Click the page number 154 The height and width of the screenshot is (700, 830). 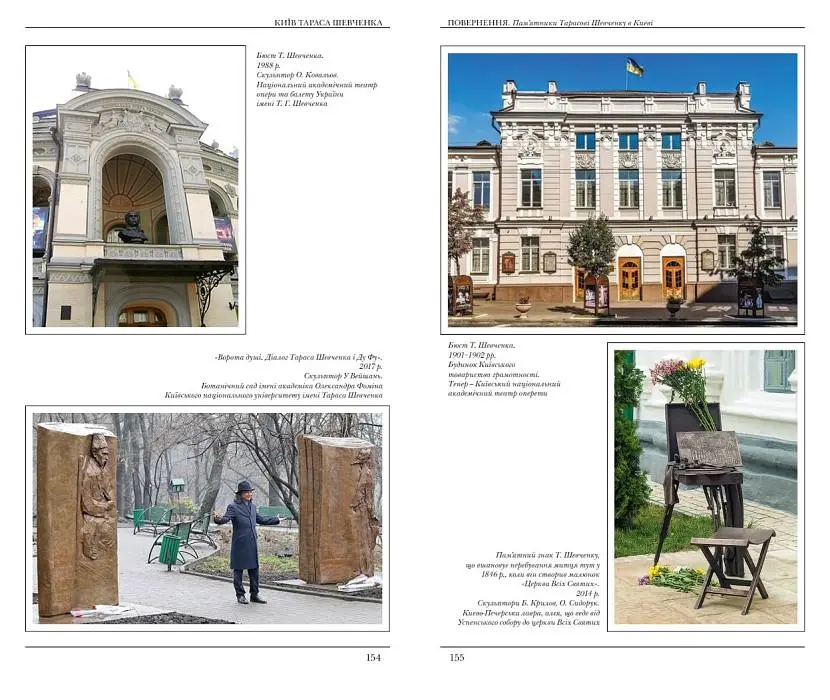[x=373, y=657]
